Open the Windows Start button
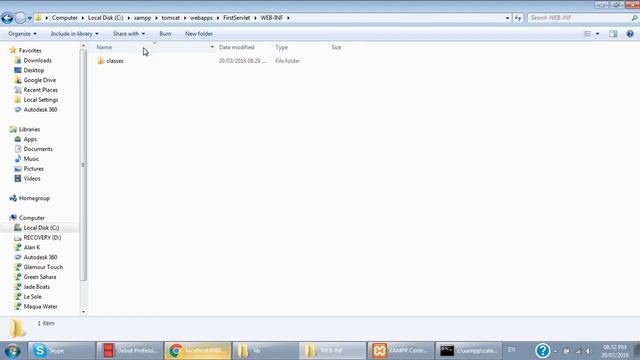 tap(13, 351)
